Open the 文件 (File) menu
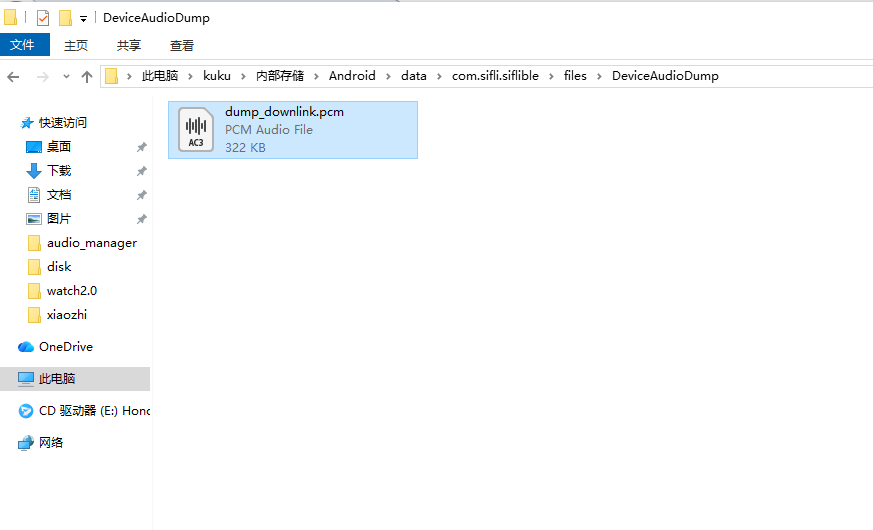The height and width of the screenshot is (530, 873). coord(22,45)
